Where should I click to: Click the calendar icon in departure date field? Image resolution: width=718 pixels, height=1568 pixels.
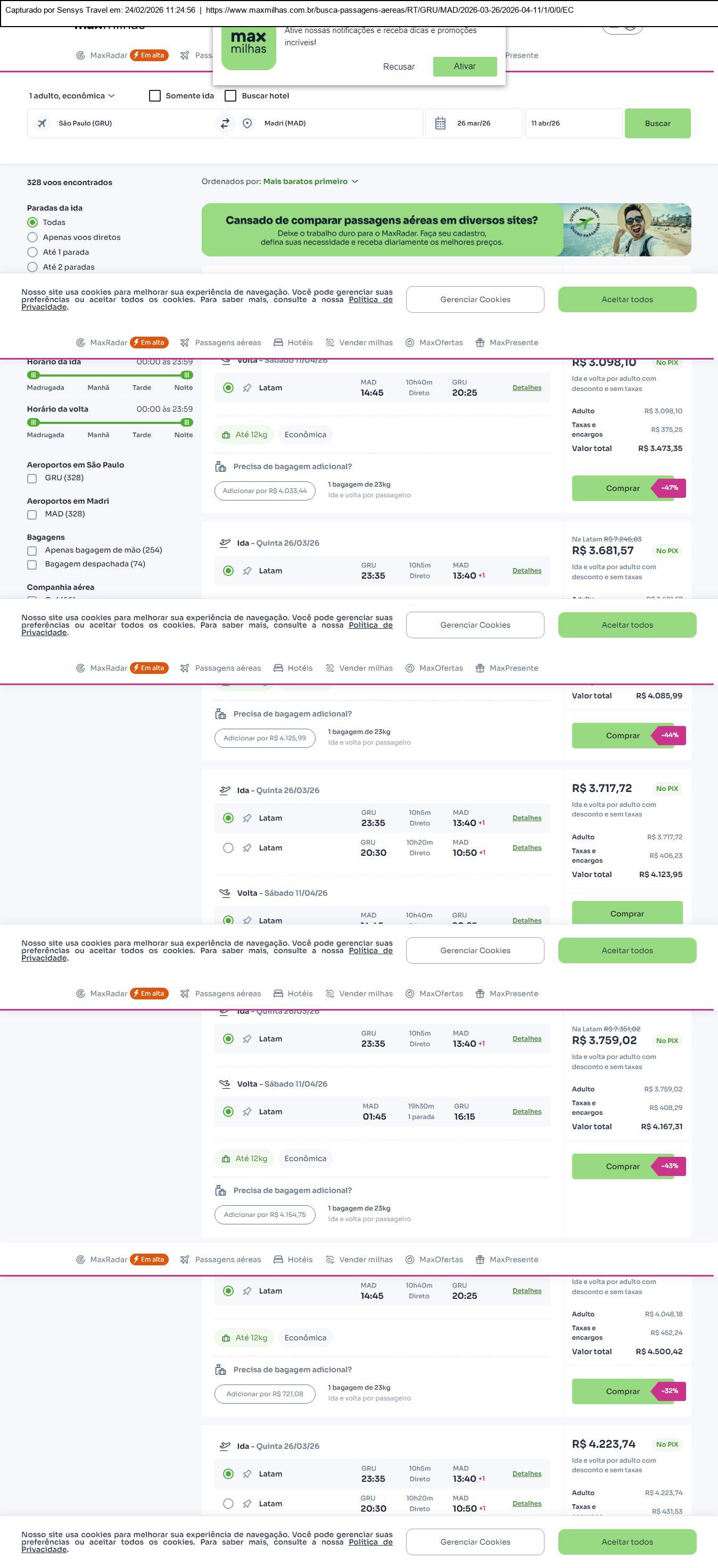pos(440,123)
